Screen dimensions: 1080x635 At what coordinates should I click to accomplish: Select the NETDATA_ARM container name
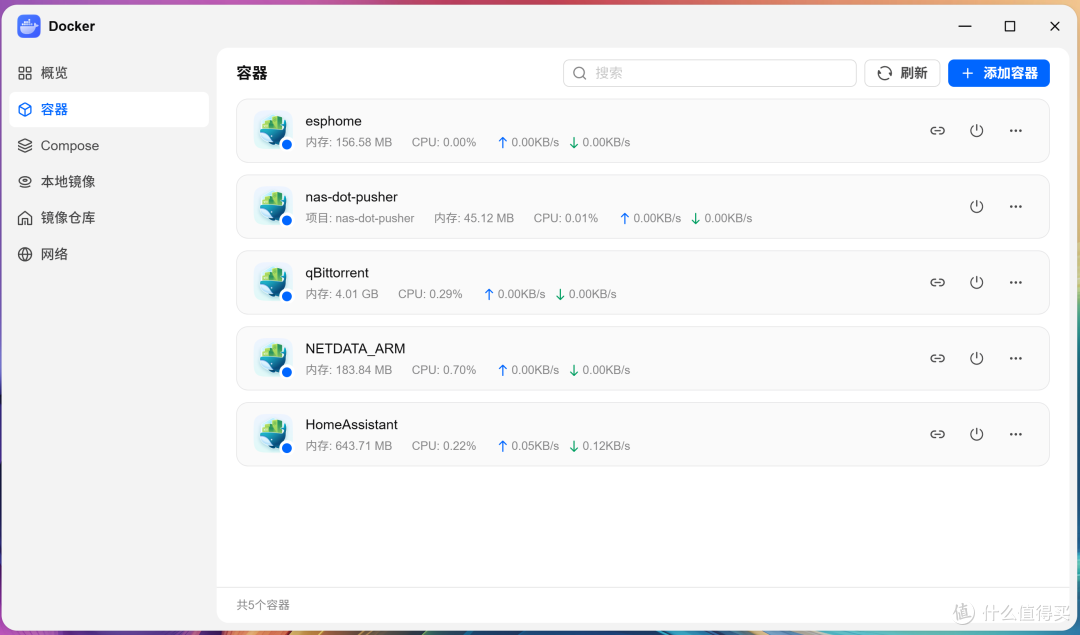click(355, 348)
